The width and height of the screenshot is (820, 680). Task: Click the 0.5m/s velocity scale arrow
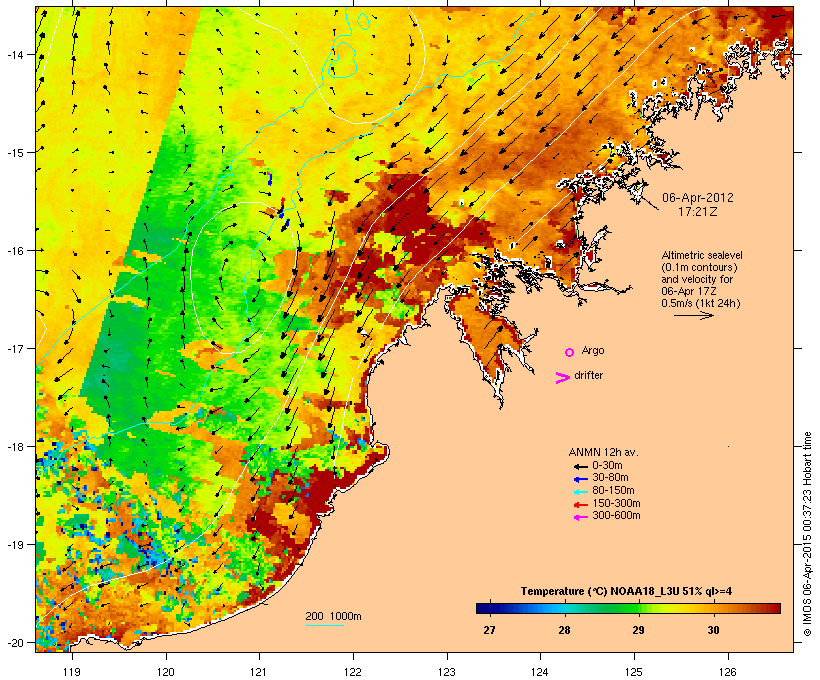(x=693, y=315)
